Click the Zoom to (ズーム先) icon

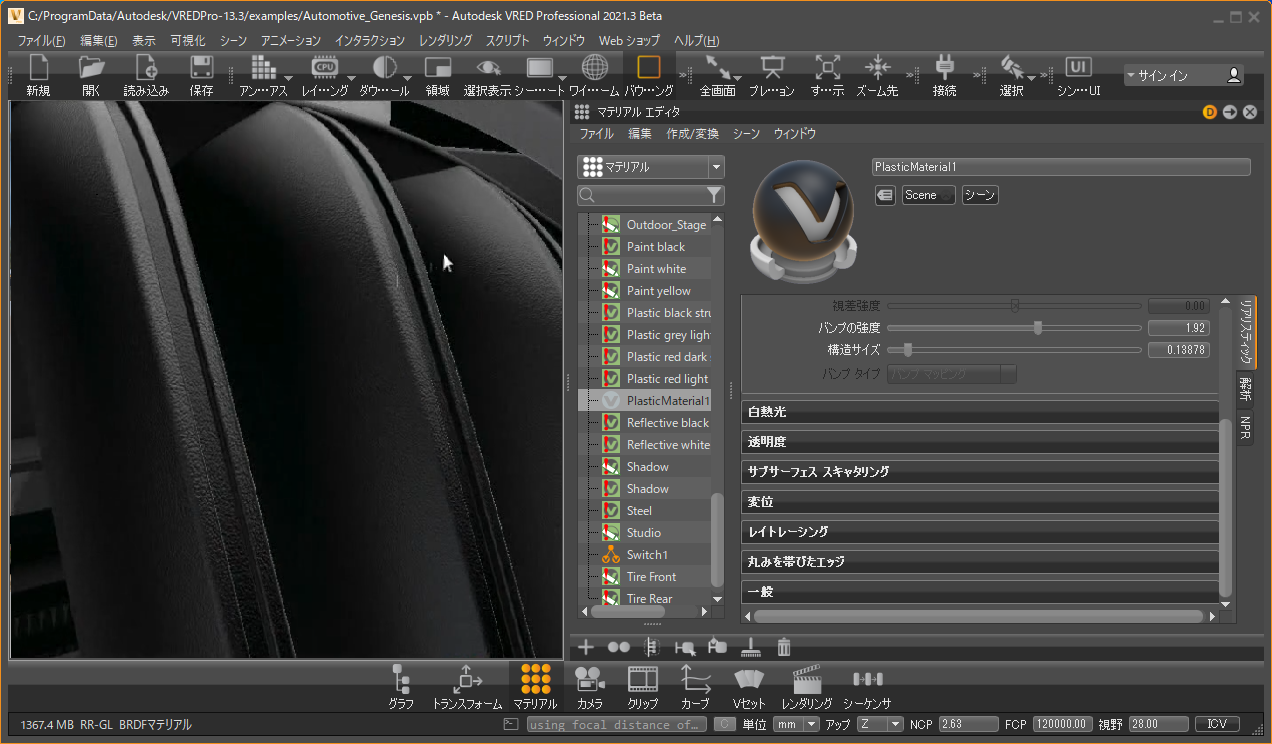[x=877, y=68]
